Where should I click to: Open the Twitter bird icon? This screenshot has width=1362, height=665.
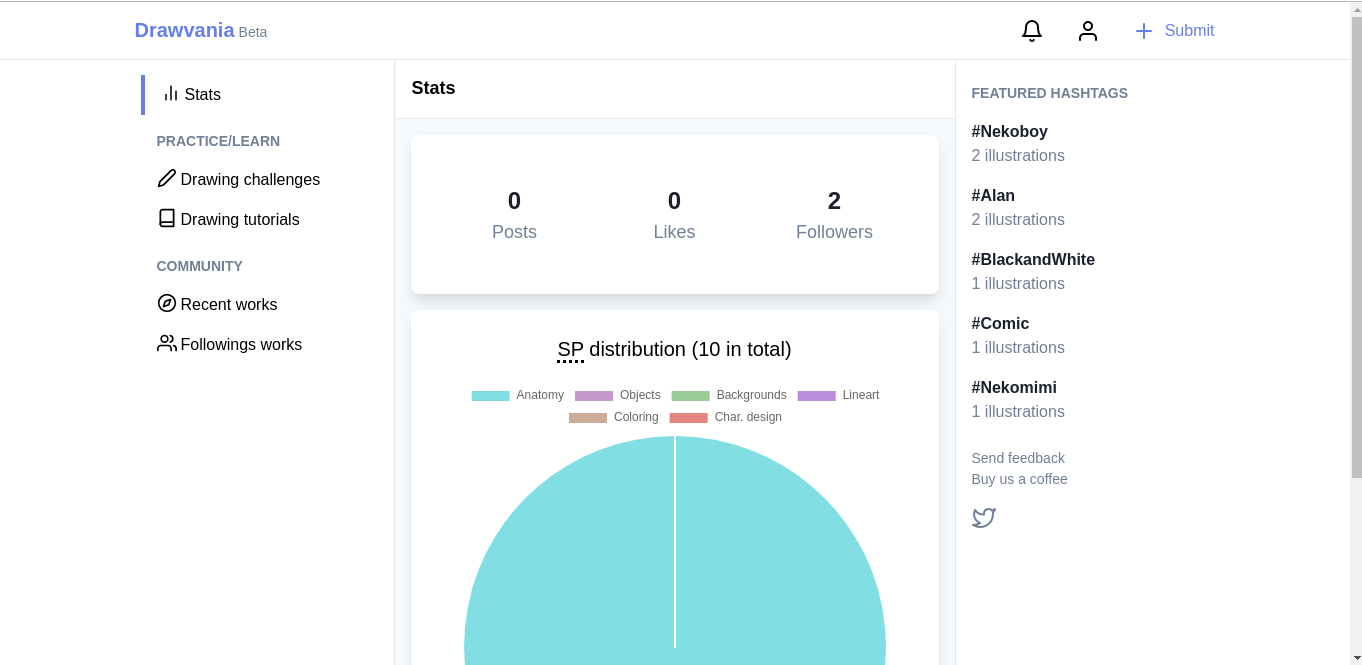pyautogui.click(x=984, y=518)
